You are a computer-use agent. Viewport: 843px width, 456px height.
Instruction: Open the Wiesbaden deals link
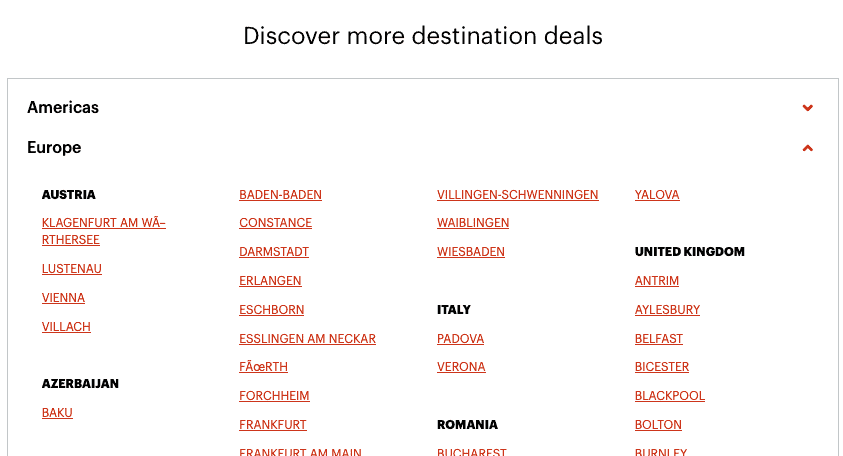471,252
